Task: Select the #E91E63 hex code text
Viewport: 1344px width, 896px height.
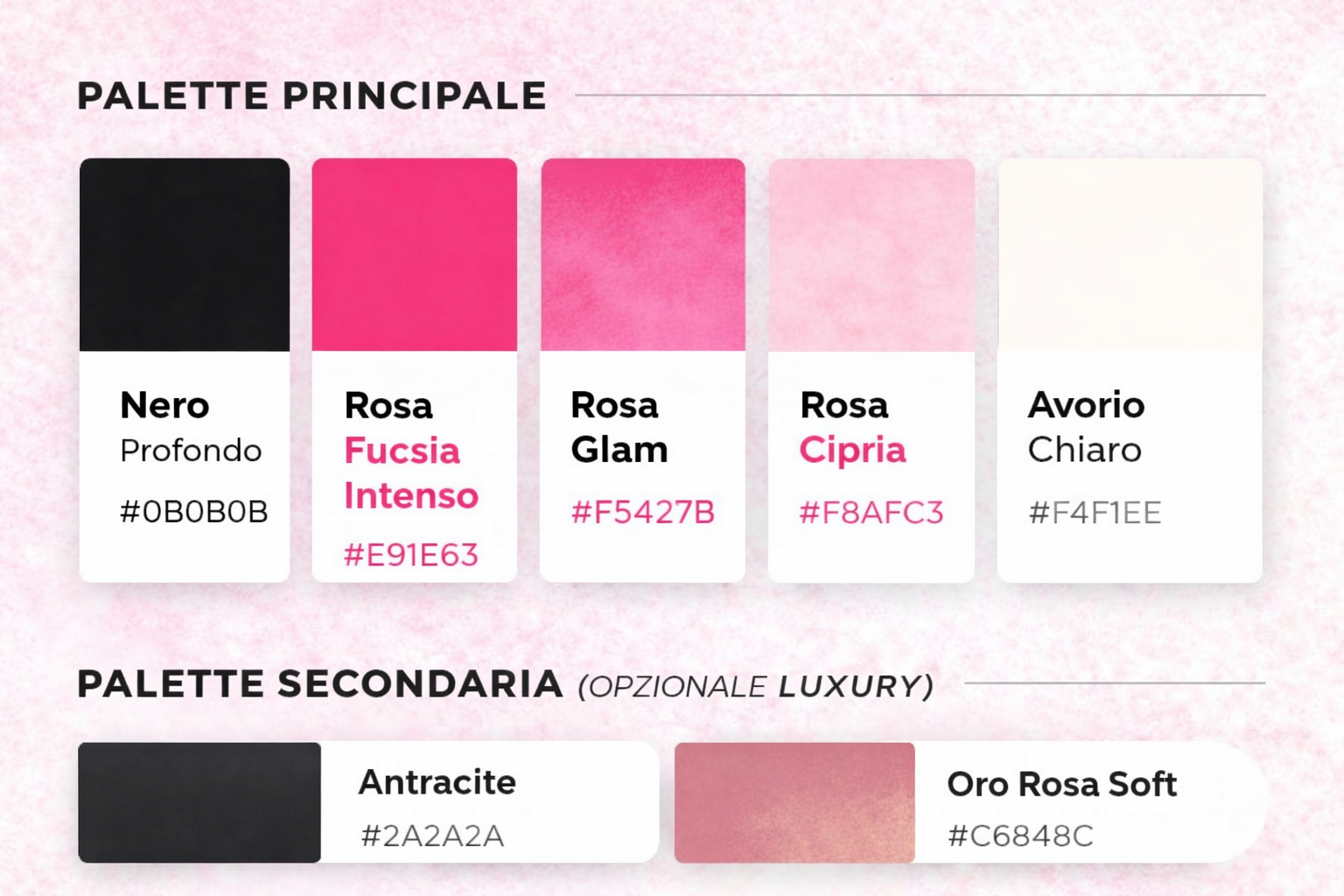Action: coord(410,555)
